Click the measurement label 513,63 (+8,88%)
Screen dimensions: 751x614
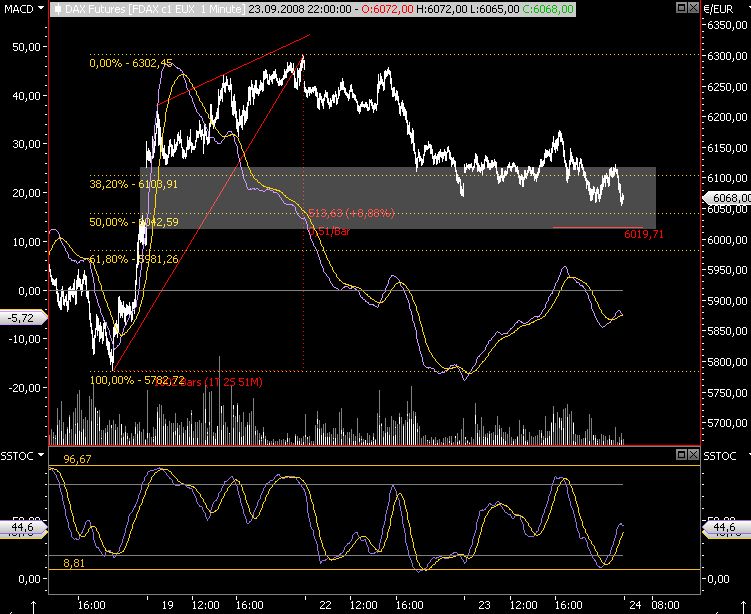(352, 213)
